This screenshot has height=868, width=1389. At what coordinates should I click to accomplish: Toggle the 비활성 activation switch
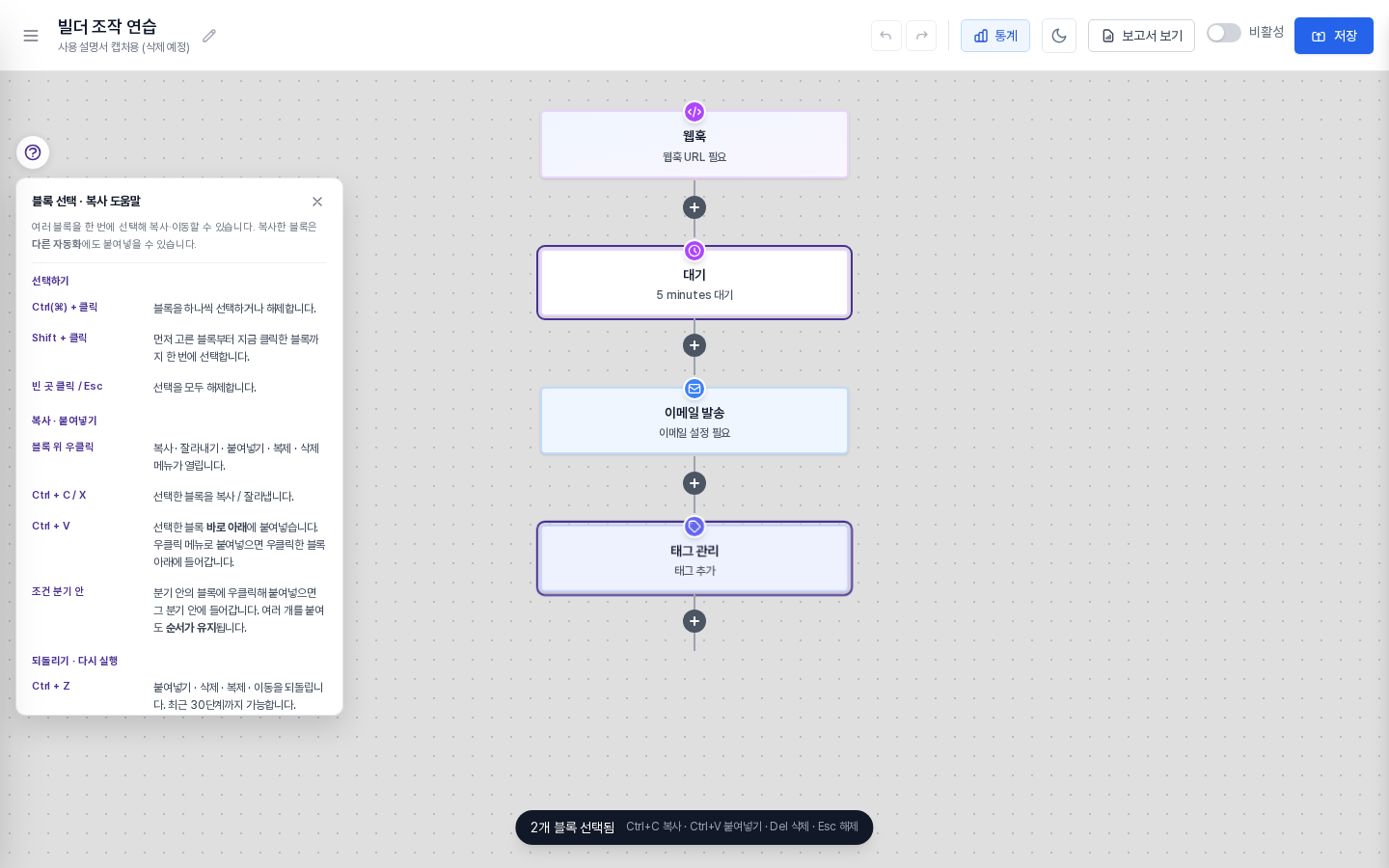(x=1224, y=33)
